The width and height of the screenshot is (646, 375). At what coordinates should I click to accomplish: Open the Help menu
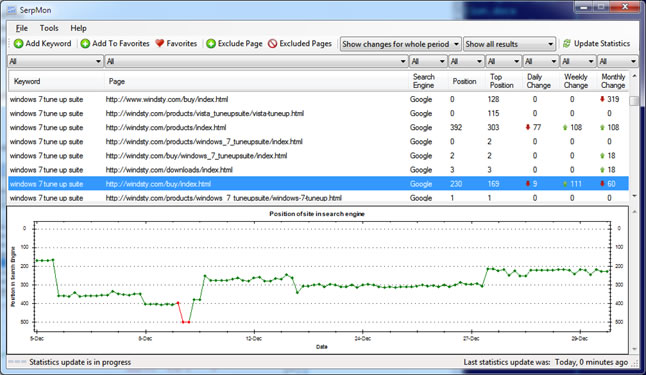click(x=78, y=28)
